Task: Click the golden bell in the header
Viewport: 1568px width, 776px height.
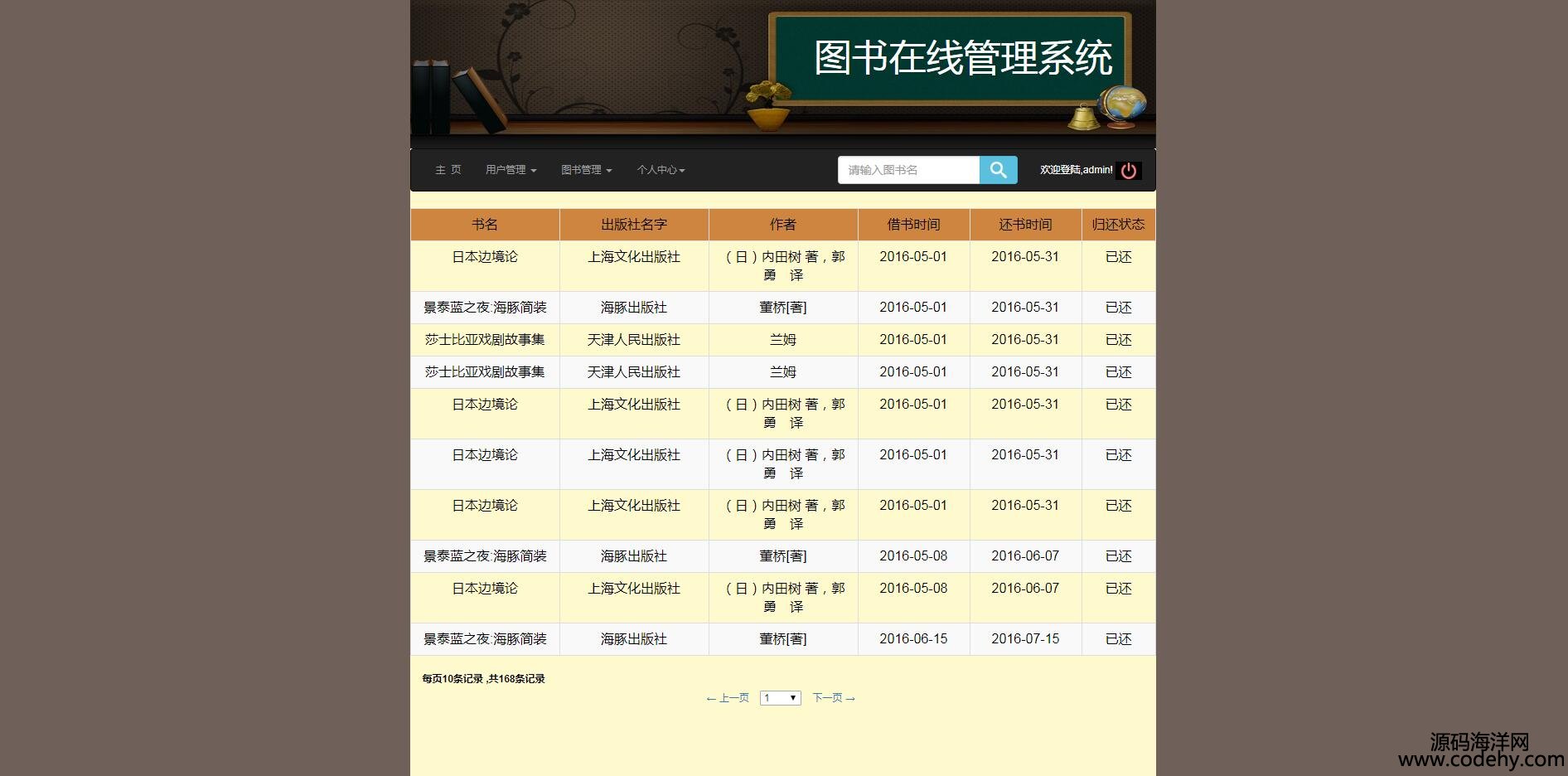Action: 1082,119
